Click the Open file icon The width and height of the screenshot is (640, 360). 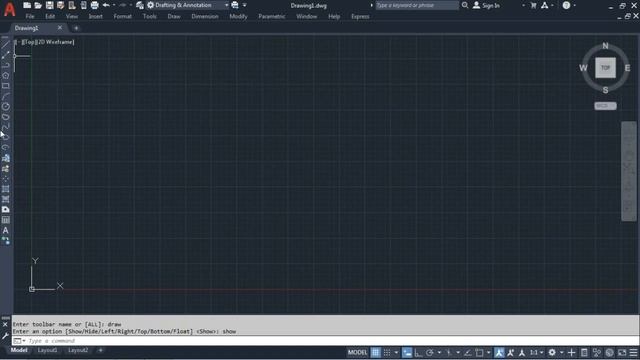[38, 5]
